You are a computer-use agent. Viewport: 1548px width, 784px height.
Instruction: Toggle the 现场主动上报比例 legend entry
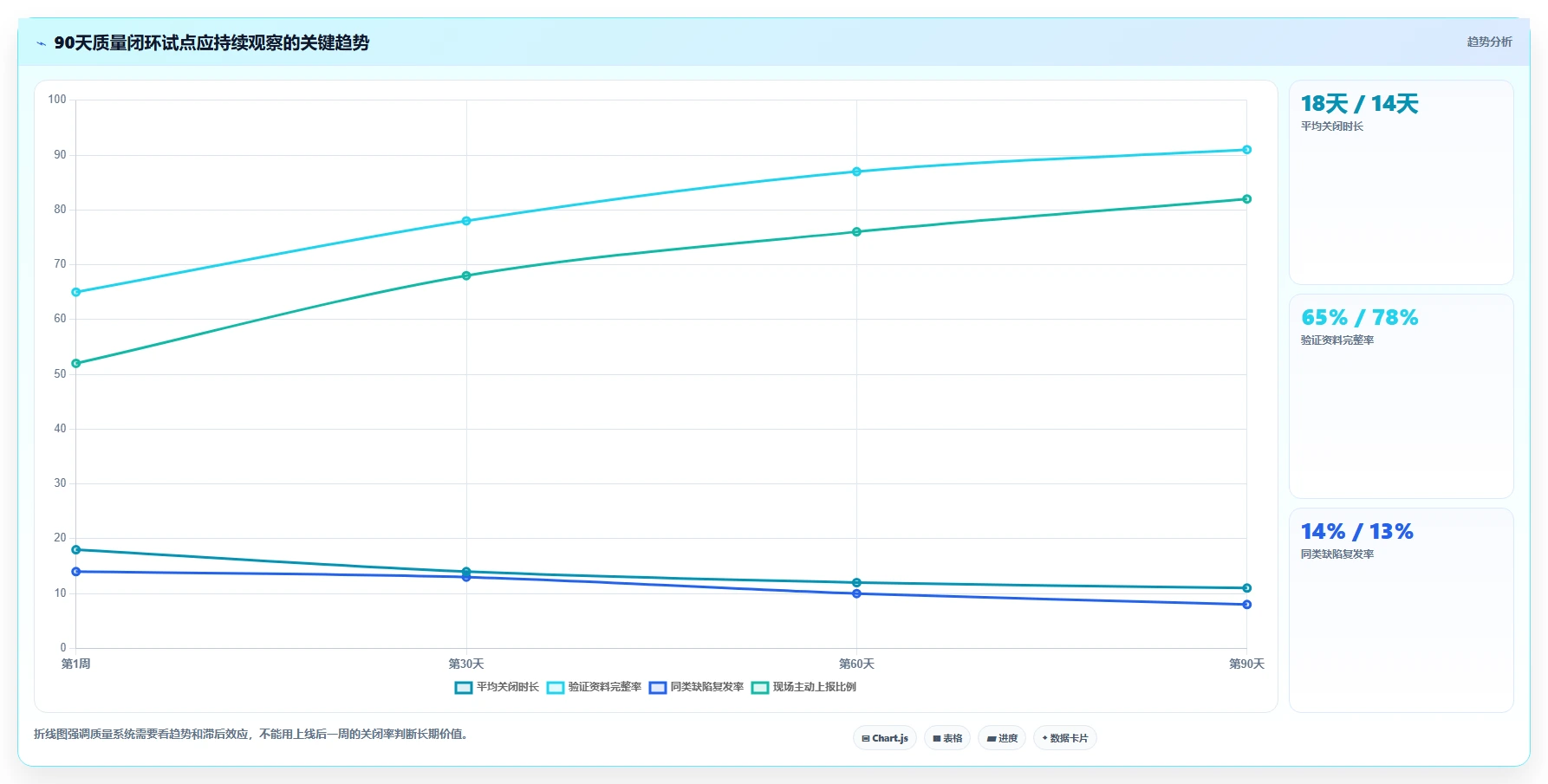tap(803, 687)
